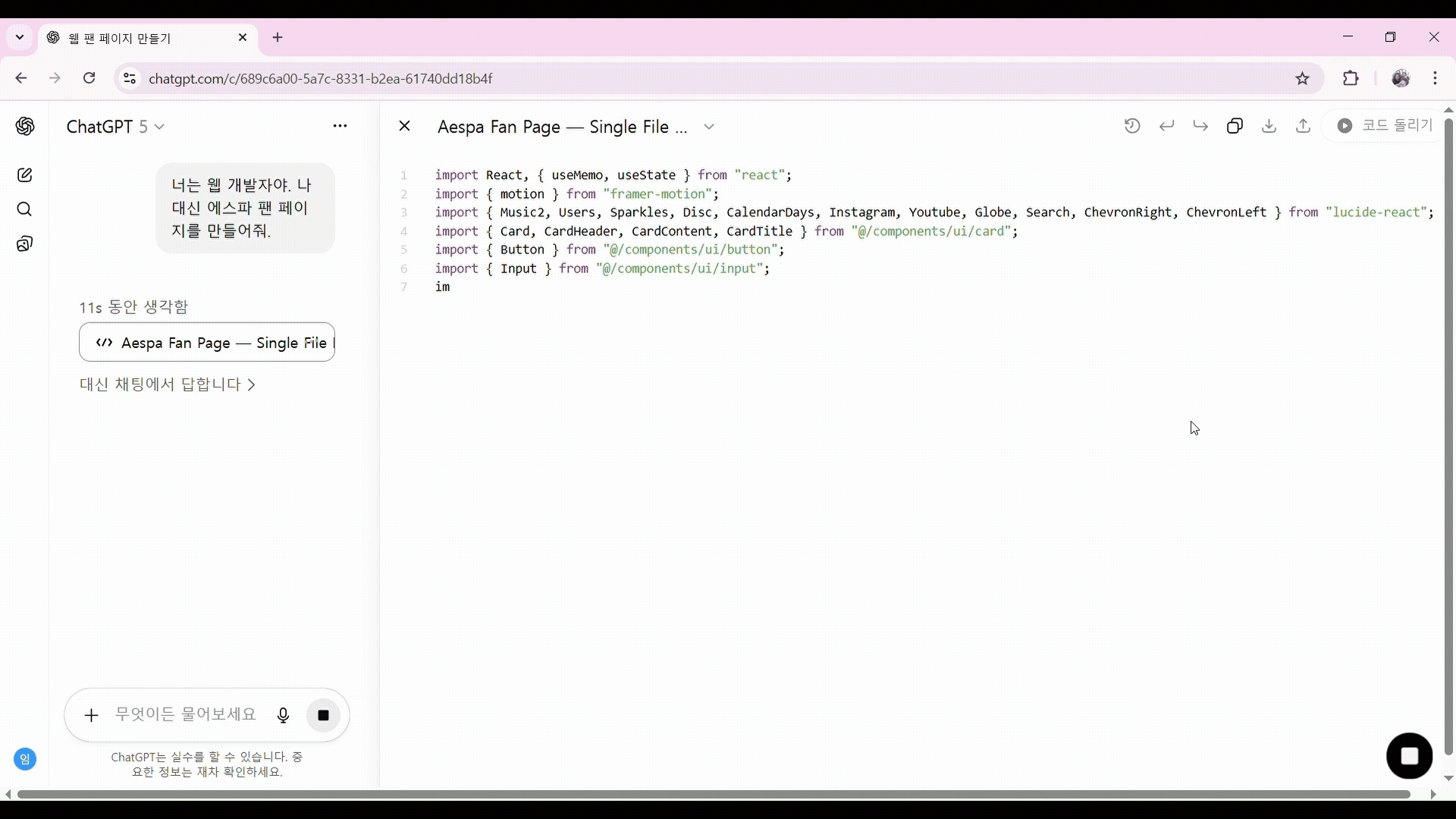Open new chat from sidebar pencil icon
This screenshot has width=1456, height=819.
24,175
